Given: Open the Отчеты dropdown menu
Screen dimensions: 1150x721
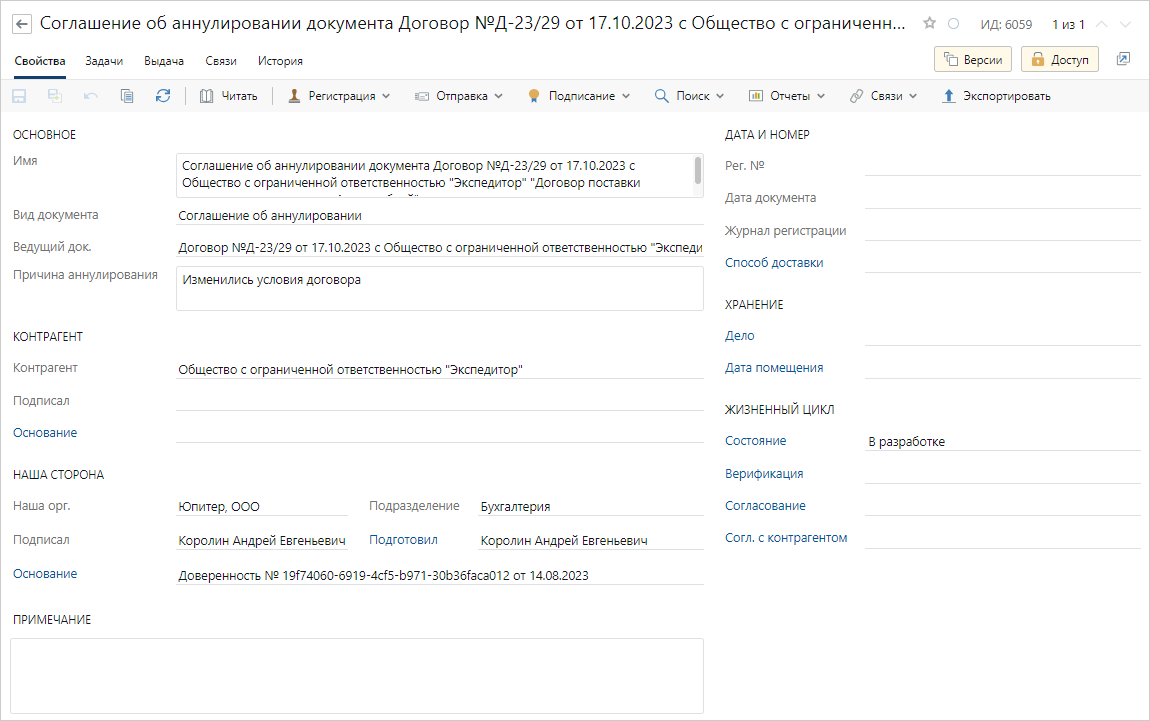Looking at the screenshot, I should pos(787,96).
